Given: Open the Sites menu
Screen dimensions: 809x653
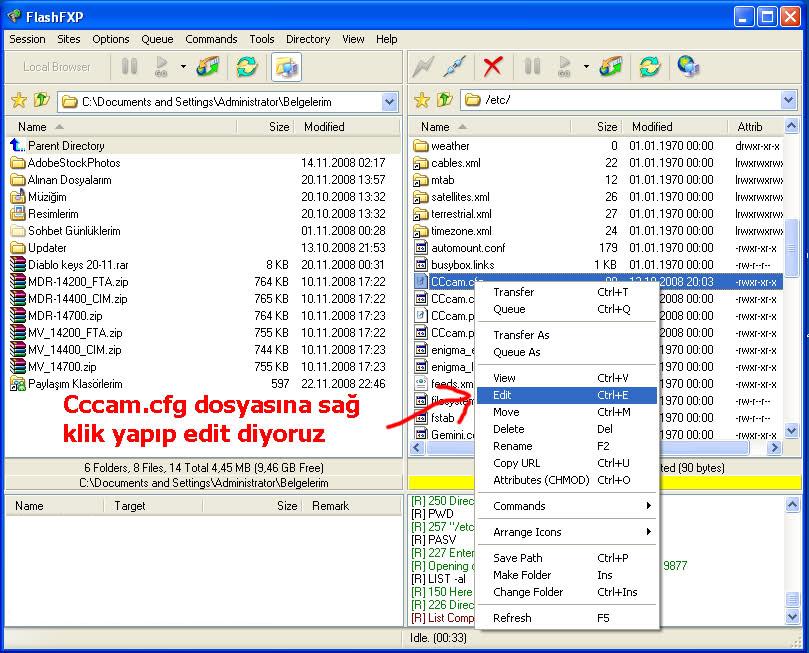Looking at the screenshot, I should (69, 39).
